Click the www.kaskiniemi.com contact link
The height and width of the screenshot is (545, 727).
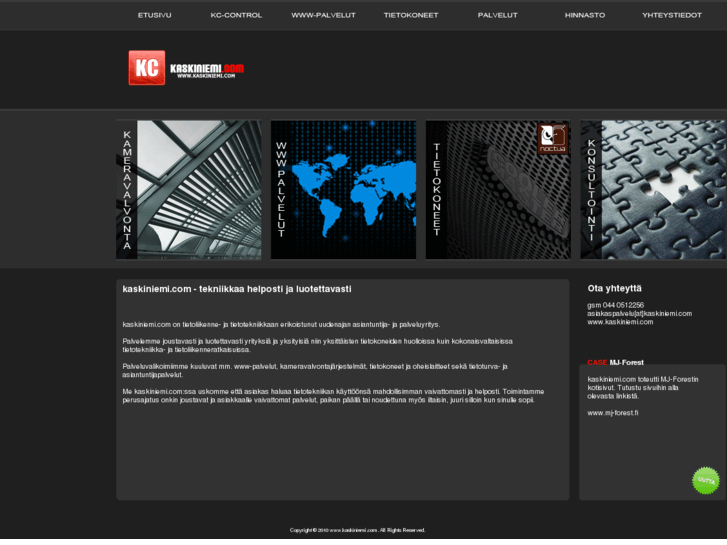[620, 322]
